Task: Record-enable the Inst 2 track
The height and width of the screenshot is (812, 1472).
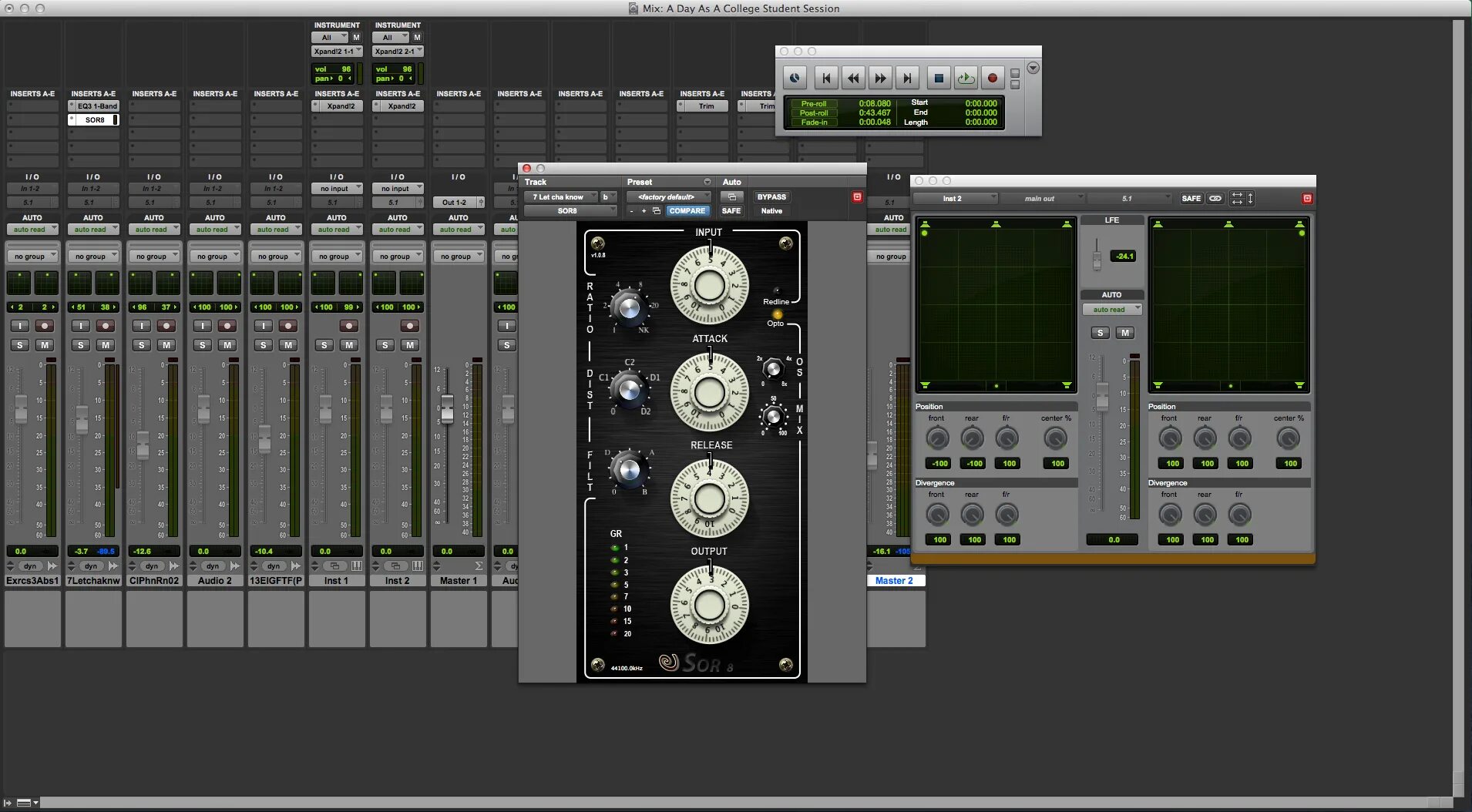Action: (410, 326)
